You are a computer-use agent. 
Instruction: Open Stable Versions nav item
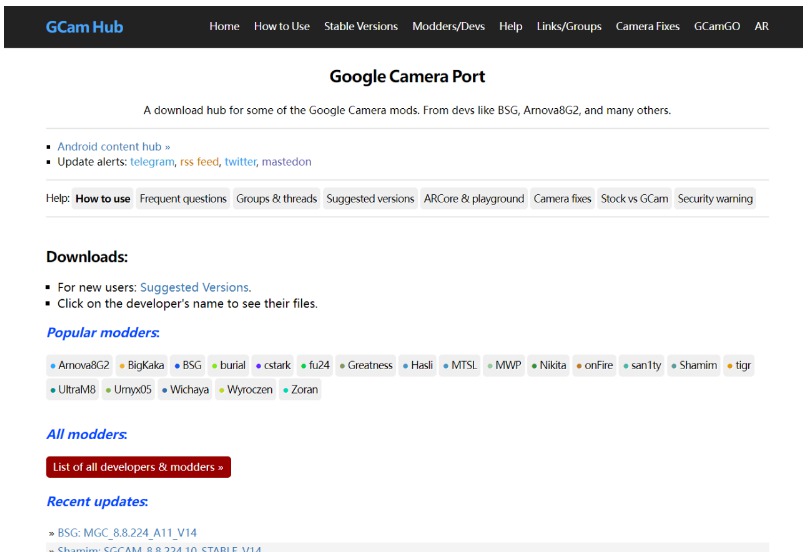pos(361,26)
